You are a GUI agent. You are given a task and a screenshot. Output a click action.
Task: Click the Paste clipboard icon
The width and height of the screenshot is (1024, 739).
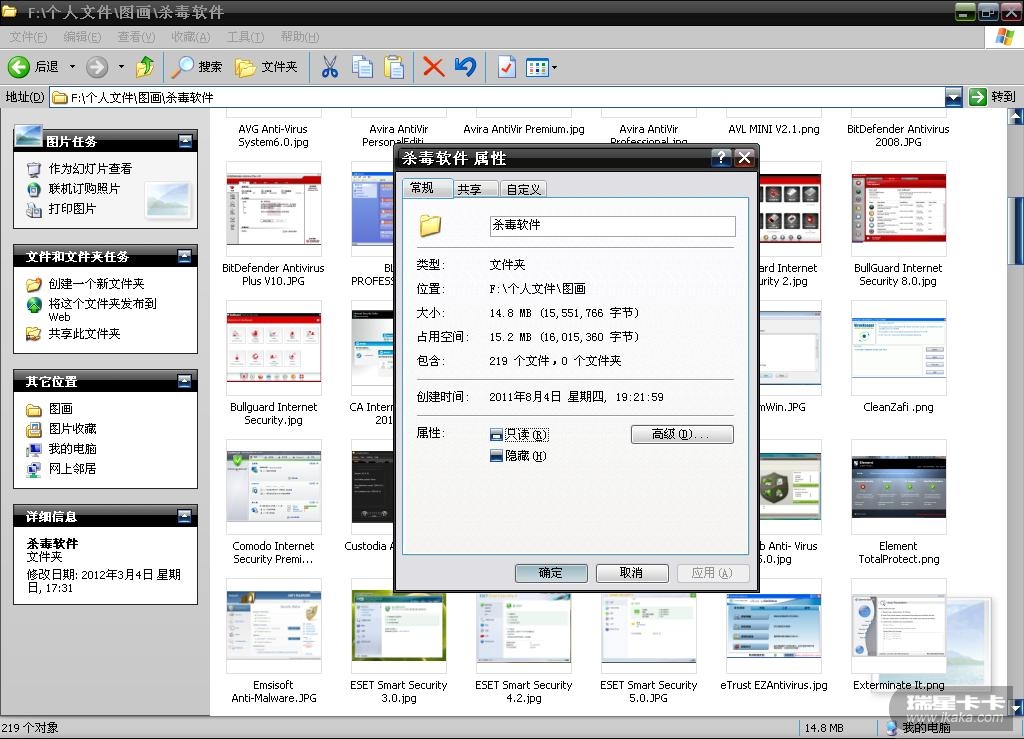click(394, 67)
